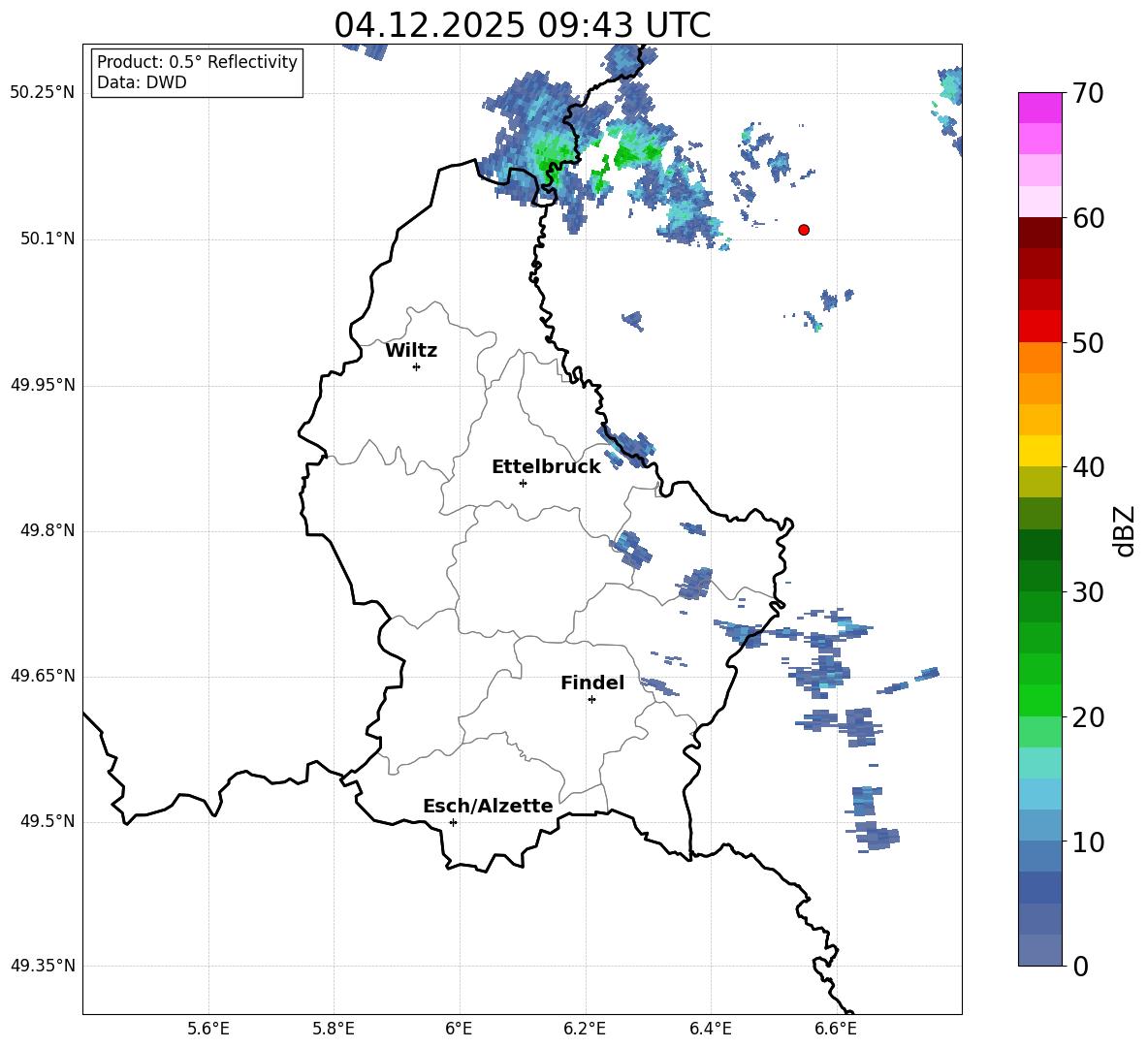Click the colorbar tick label 60

[x=1088, y=218]
